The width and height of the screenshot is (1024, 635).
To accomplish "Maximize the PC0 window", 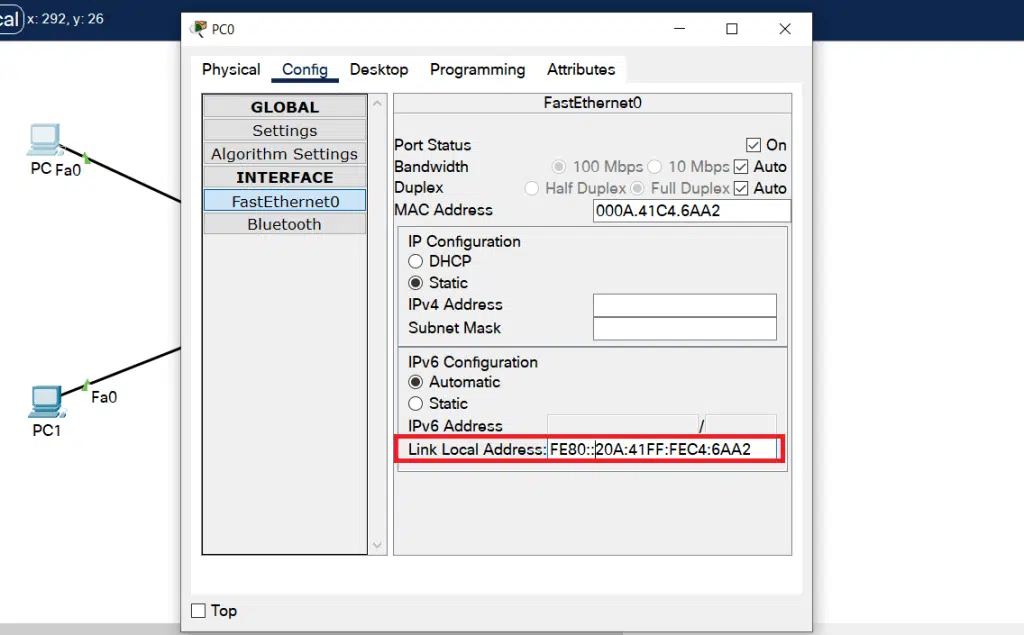I will [x=732, y=29].
